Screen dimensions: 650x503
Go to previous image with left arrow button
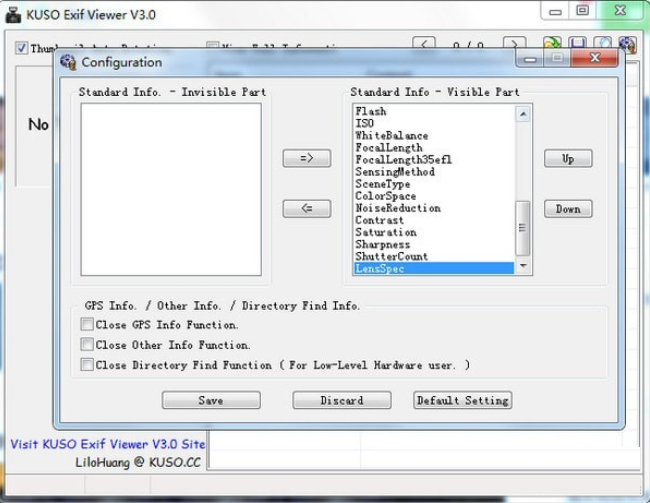click(424, 44)
